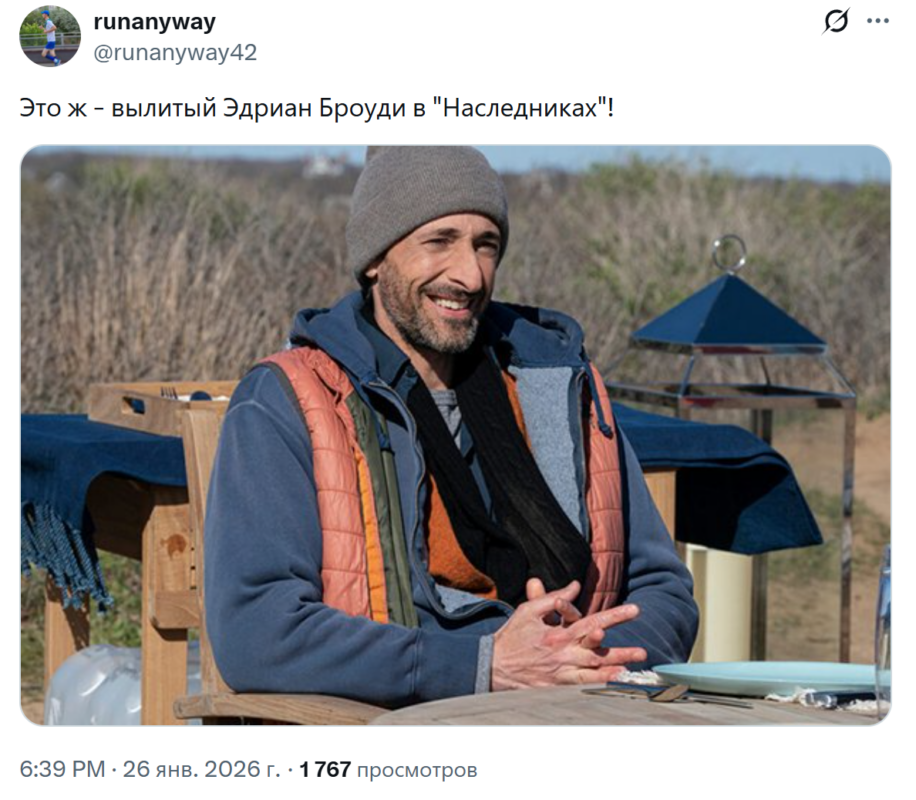Select the просмотров label
This screenshot has height=800, width=916.
point(417,770)
